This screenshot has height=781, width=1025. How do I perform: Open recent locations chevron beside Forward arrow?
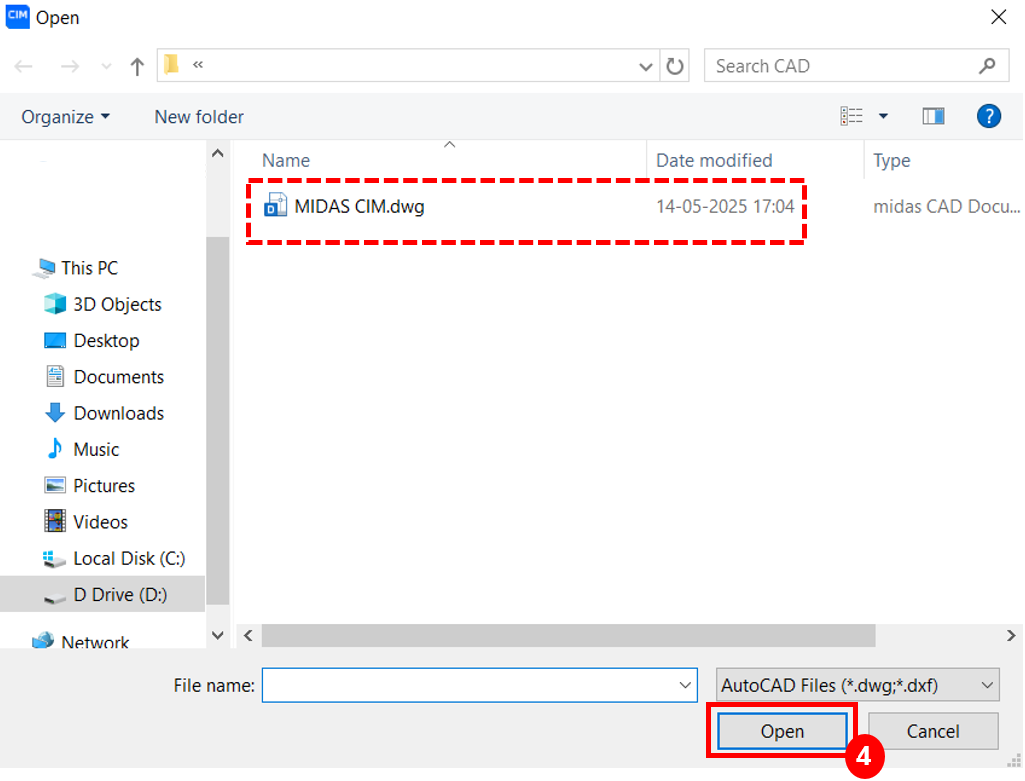106,67
